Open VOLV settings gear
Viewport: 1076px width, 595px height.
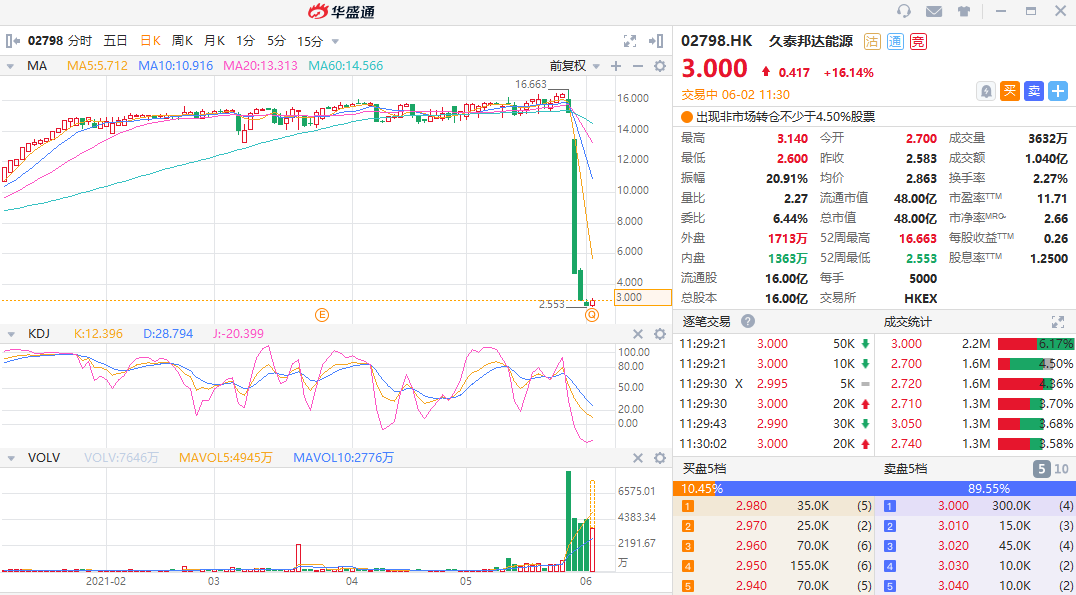pos(660,458)
